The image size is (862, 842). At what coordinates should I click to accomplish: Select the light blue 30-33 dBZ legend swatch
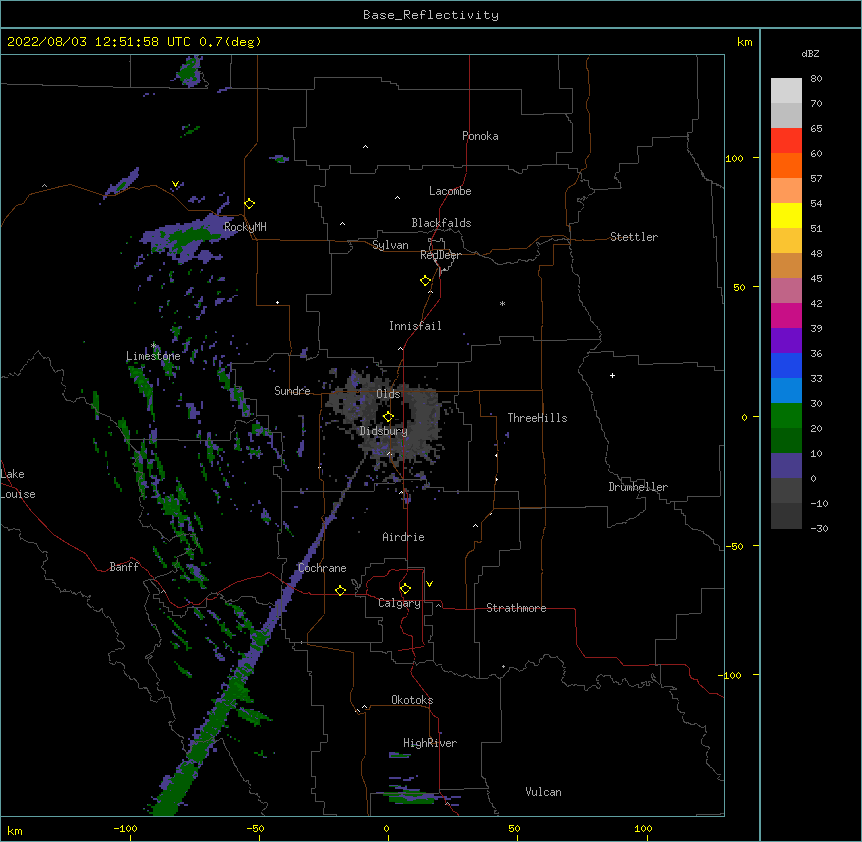[786, 390]
